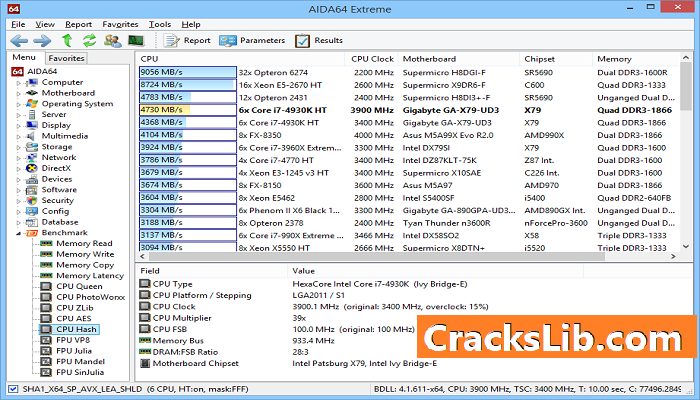Sort by CPU Clock column header
This screenshot has height=400, width=700.
pos(371,59)
